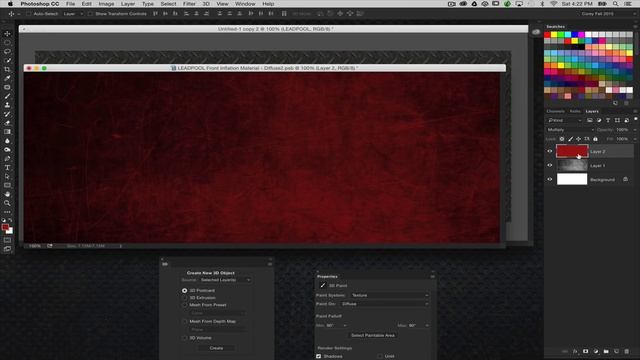
Task: Toggle Background layer visibility eye
Action: point(550,179)
